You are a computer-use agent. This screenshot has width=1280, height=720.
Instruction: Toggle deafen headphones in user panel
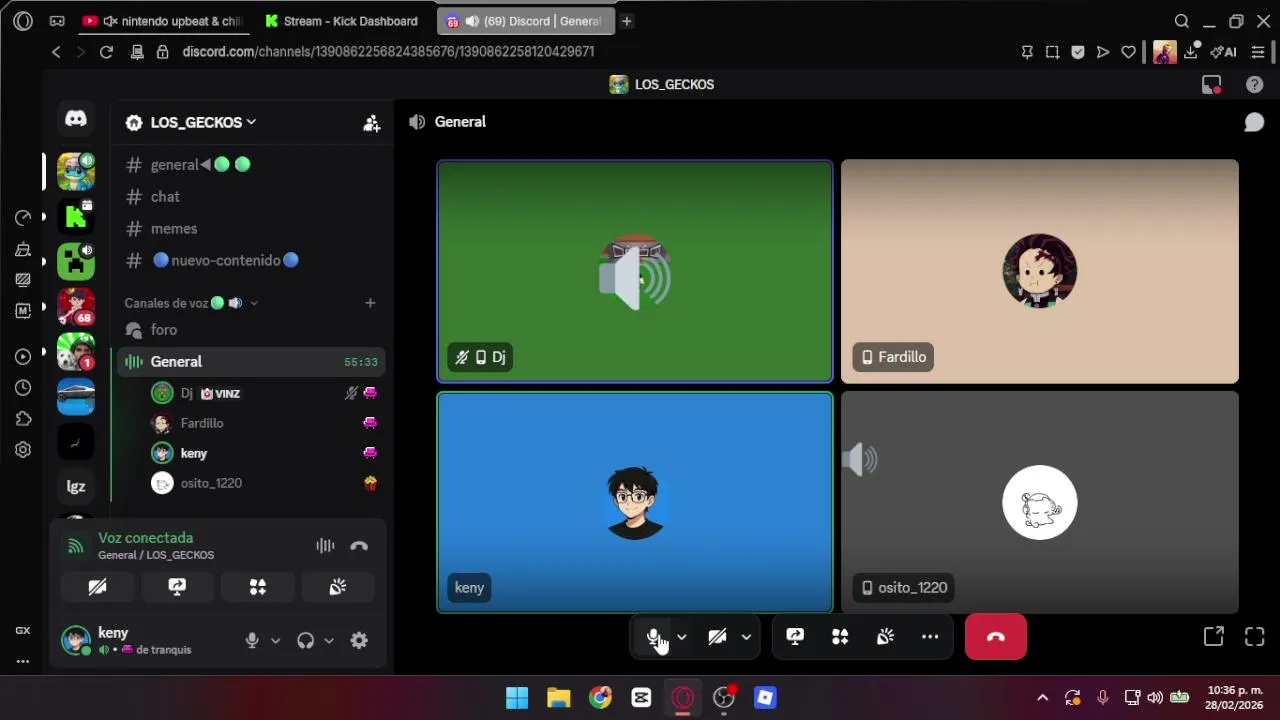(306, 641)
